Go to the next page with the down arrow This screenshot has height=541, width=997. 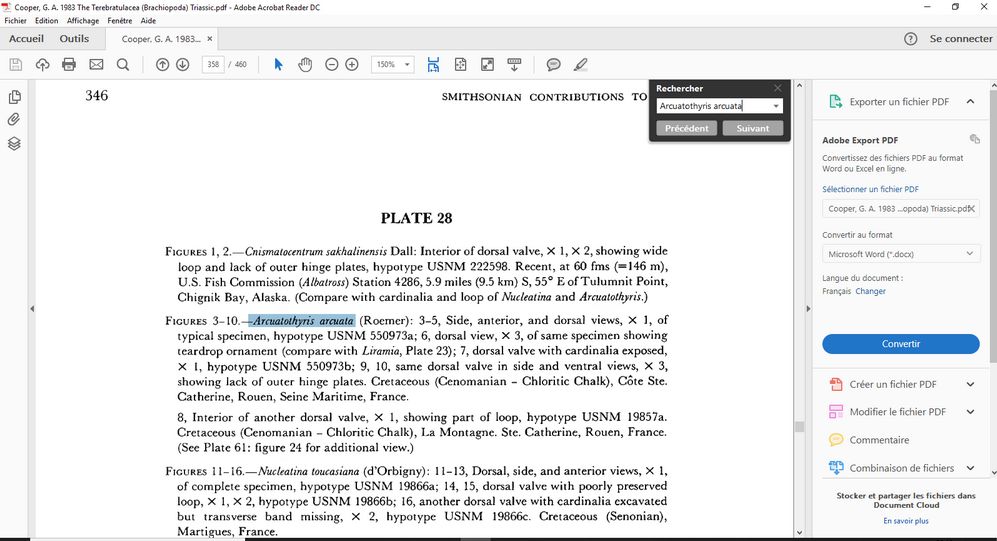pos(182,64)
